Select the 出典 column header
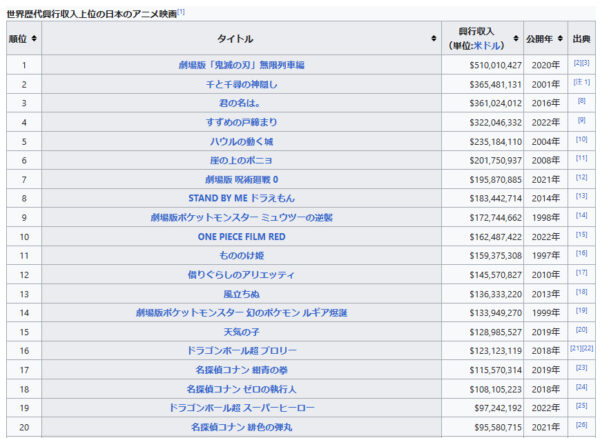600x438 pixels. pos(581,38)
